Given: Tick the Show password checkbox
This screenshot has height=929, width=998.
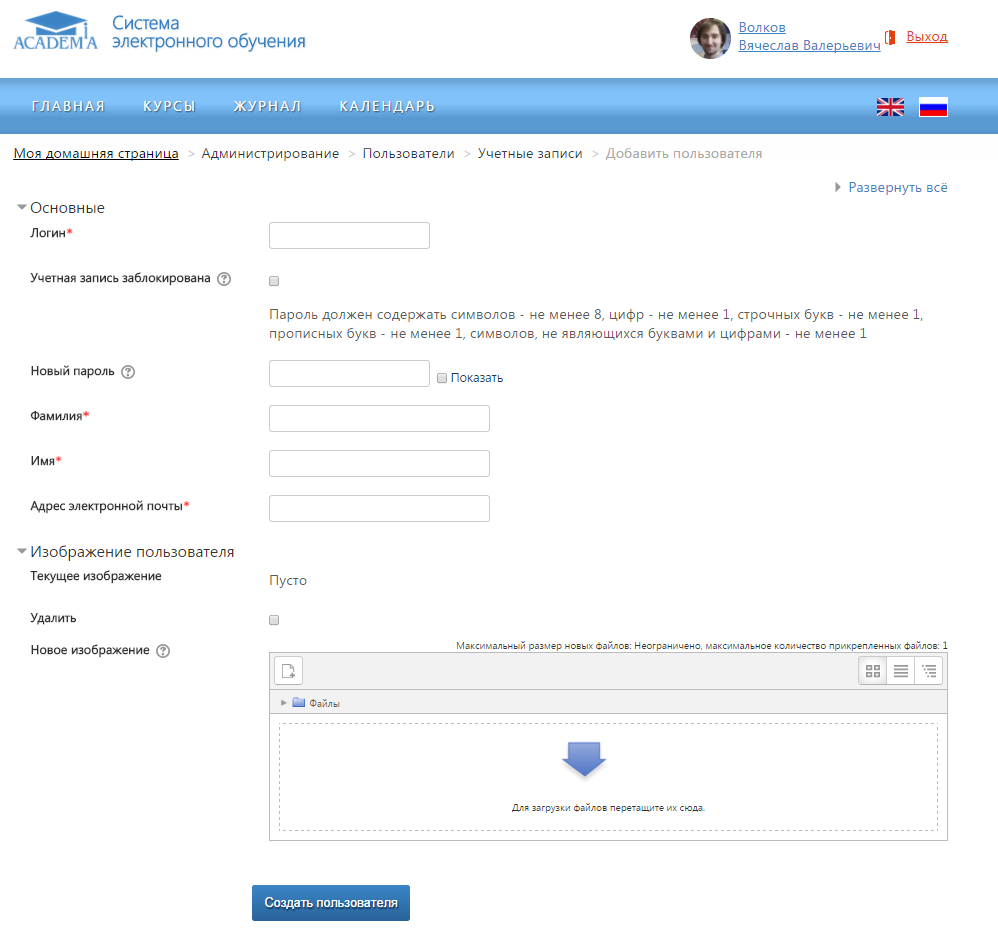Looking at the screenshot, I should pos(442,378).
